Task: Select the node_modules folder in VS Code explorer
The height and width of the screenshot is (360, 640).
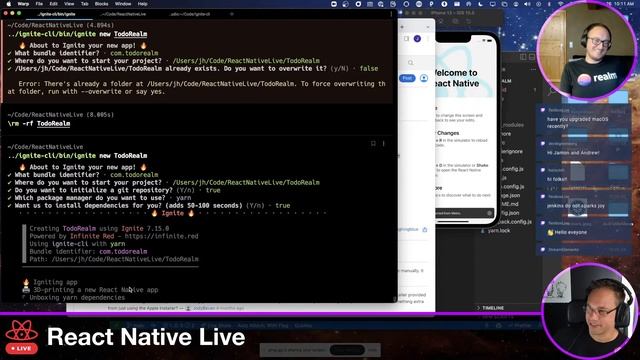Action: pyautogui.click(x=513, y=125)
